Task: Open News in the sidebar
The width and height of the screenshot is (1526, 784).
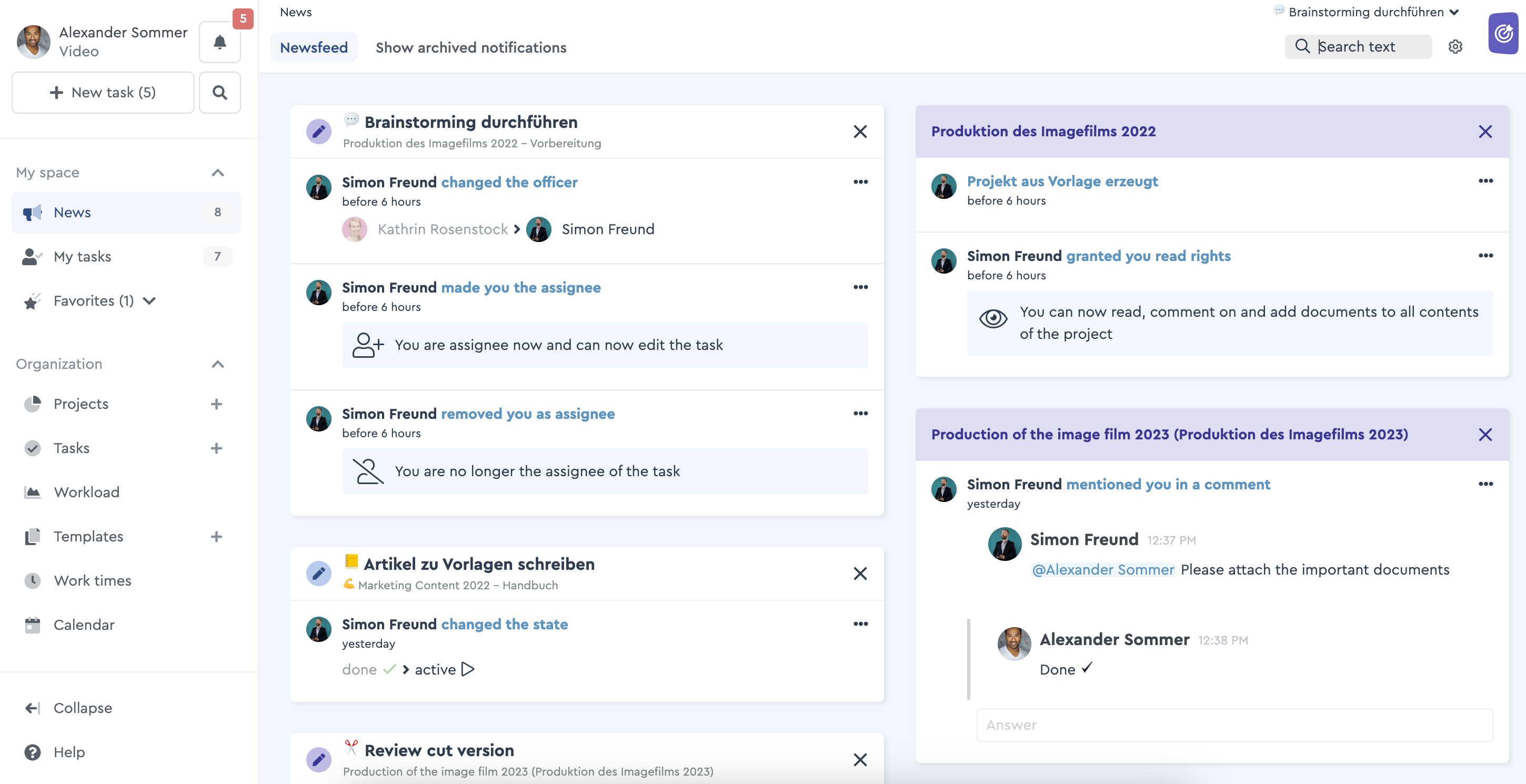Action: 126,212
